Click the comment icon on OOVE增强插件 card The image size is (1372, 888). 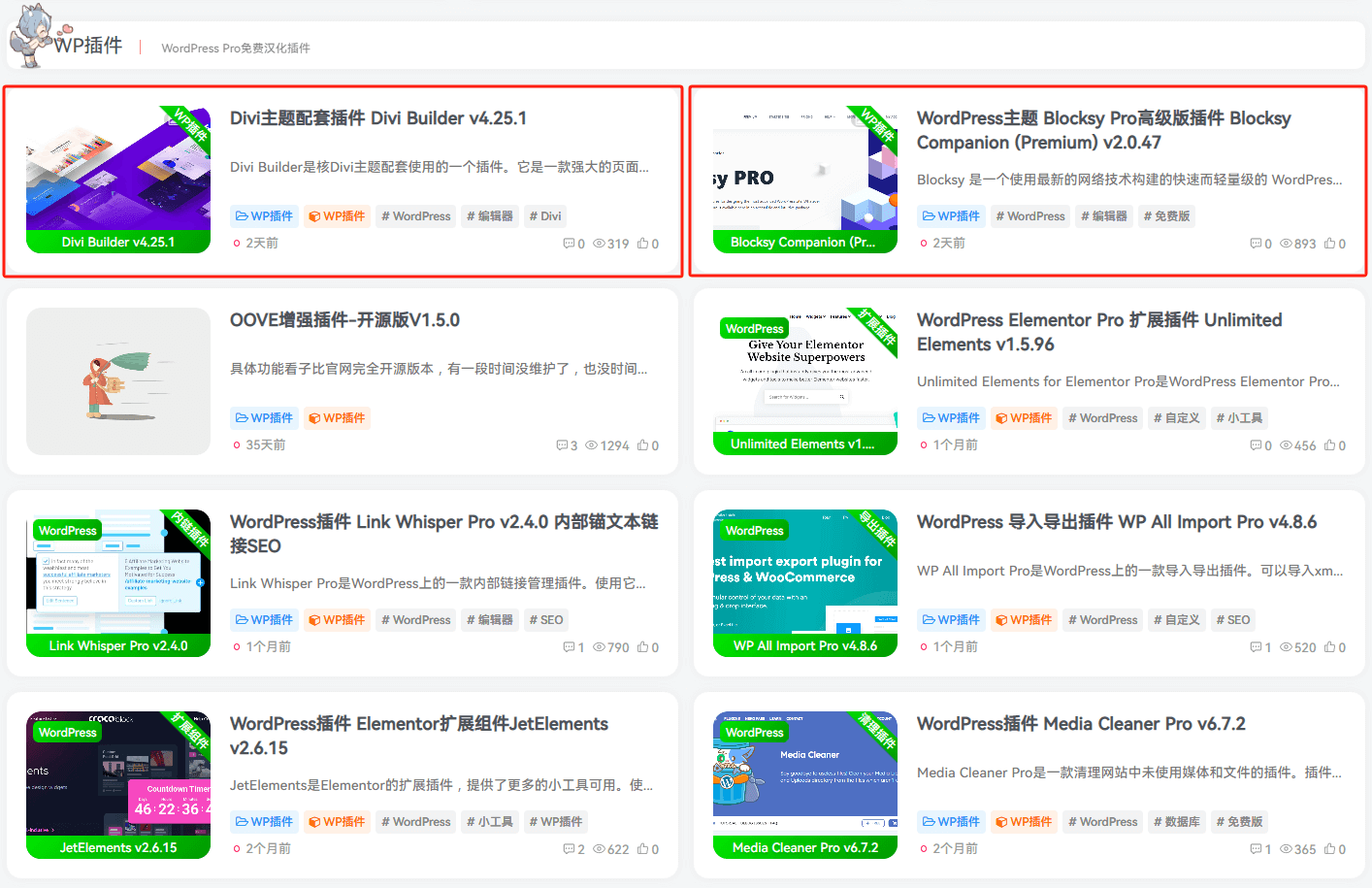562,445
